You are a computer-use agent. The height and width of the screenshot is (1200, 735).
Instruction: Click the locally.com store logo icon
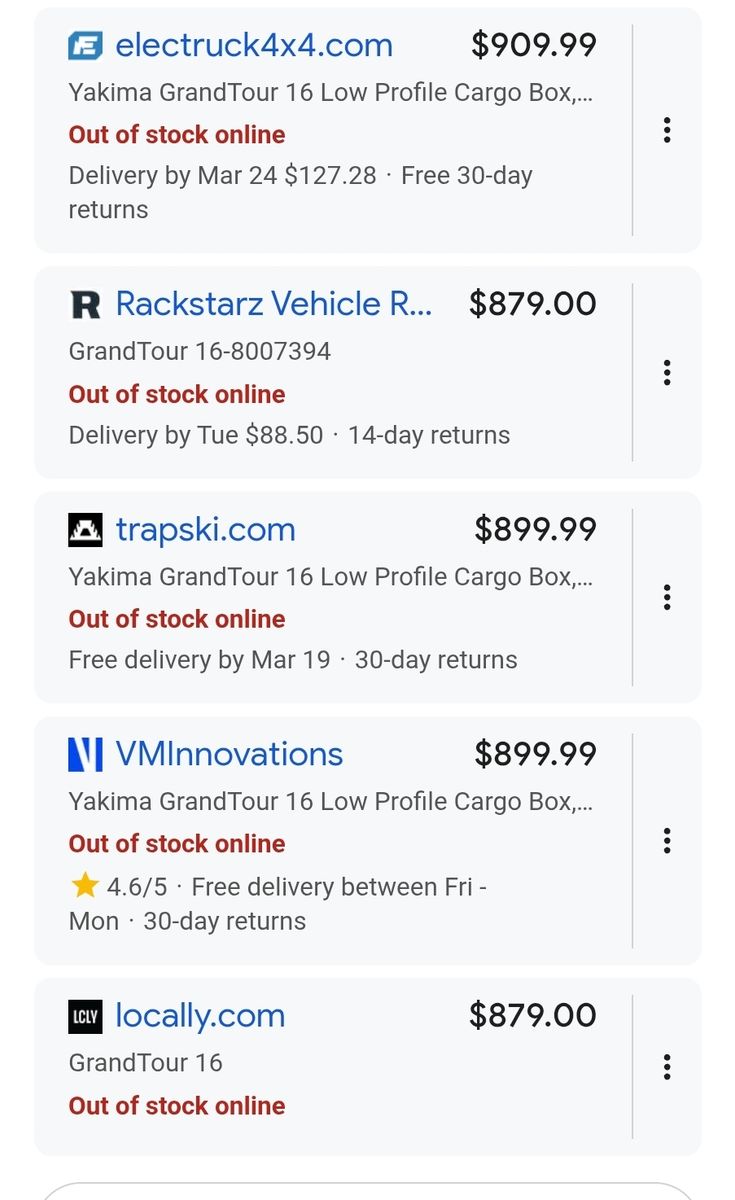[x=85, y=1016]
